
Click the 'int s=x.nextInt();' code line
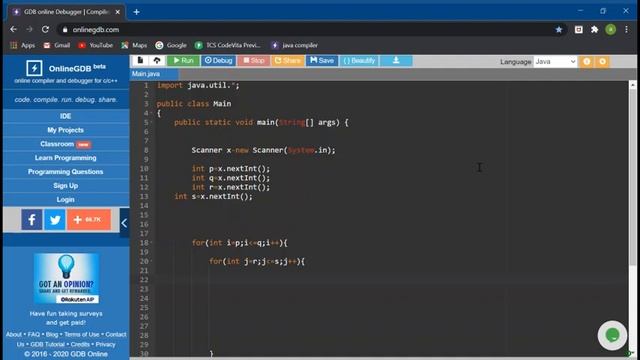[x=213, y=197]
